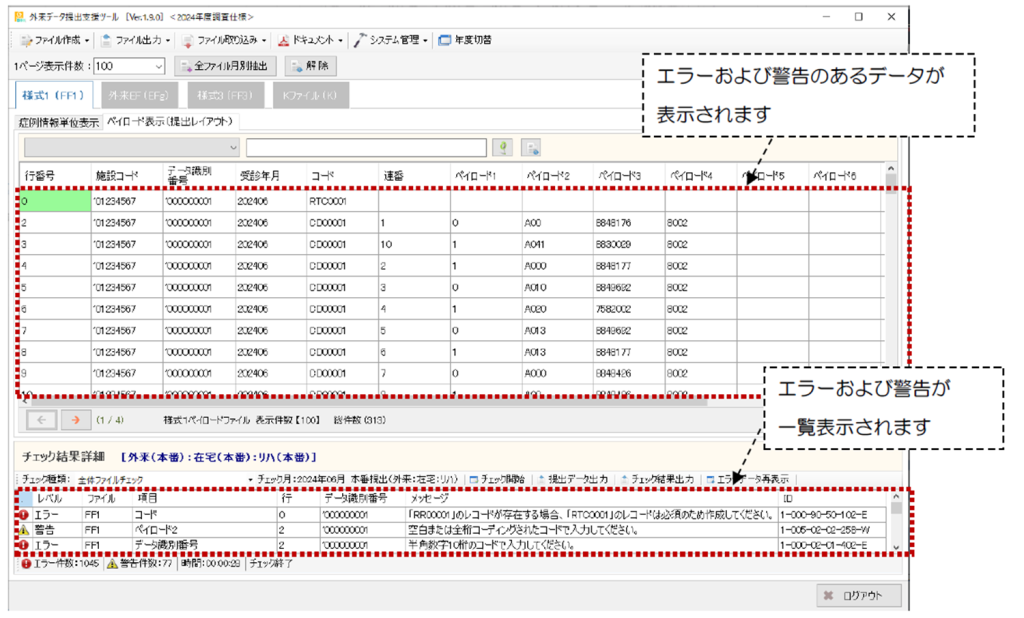Switch to the 様式3 (FF3) tab

tap(225, 95)
